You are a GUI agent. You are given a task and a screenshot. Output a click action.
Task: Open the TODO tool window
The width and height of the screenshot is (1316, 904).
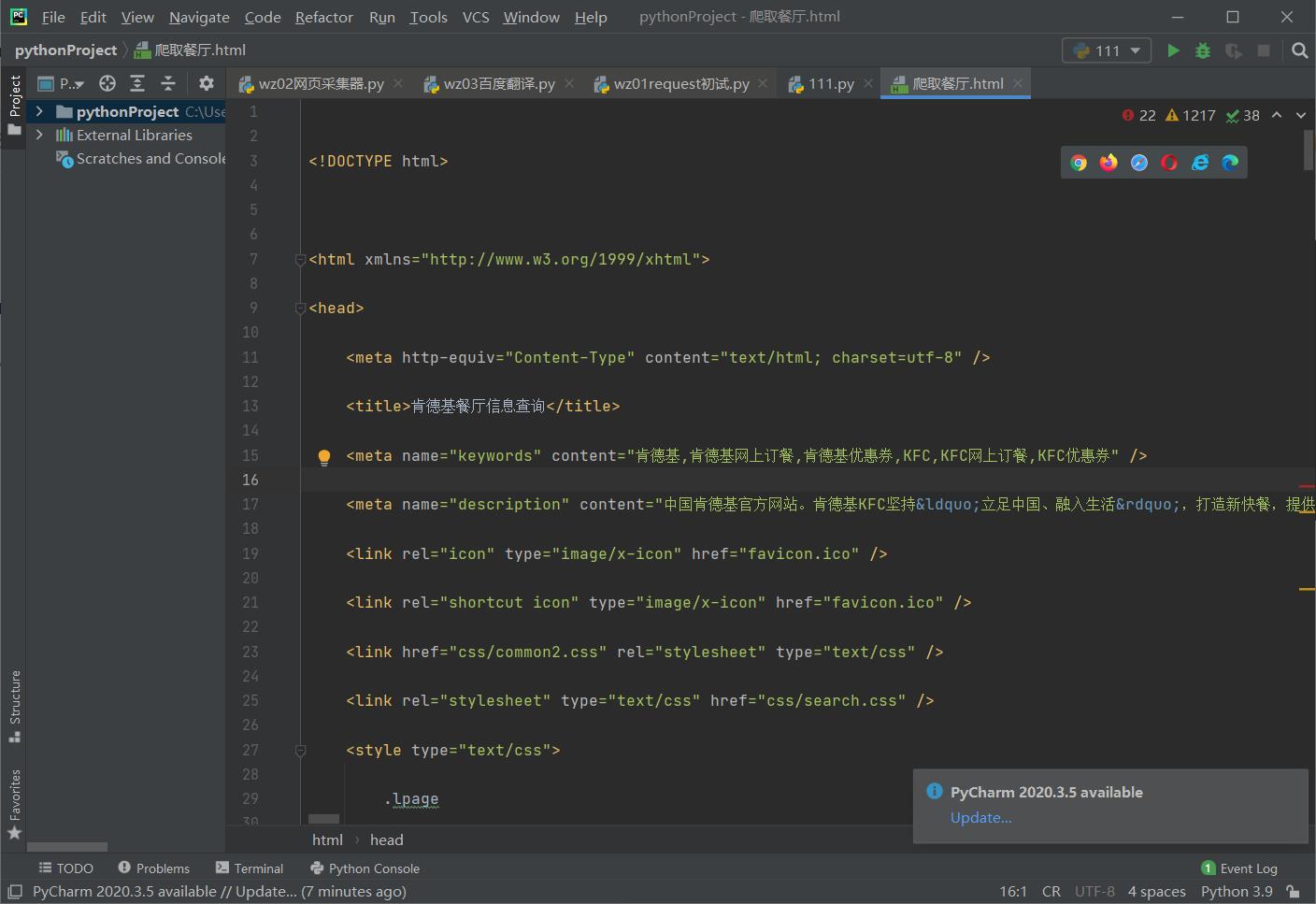(65, 868)
